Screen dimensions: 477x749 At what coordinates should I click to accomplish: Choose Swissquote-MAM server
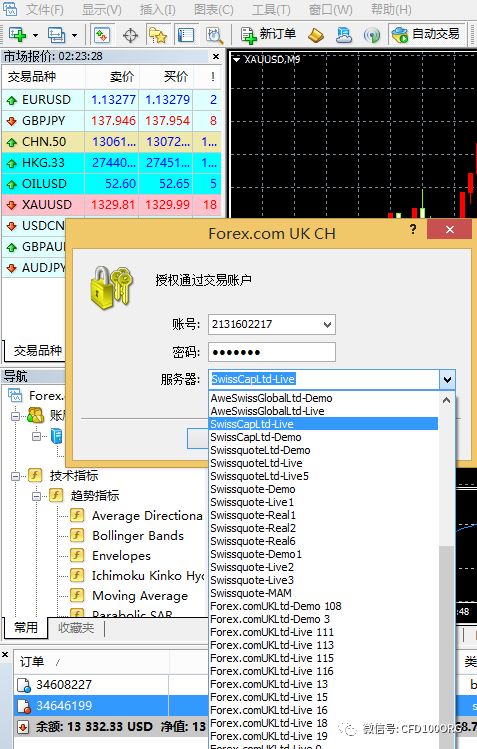[x=324, y=593]
